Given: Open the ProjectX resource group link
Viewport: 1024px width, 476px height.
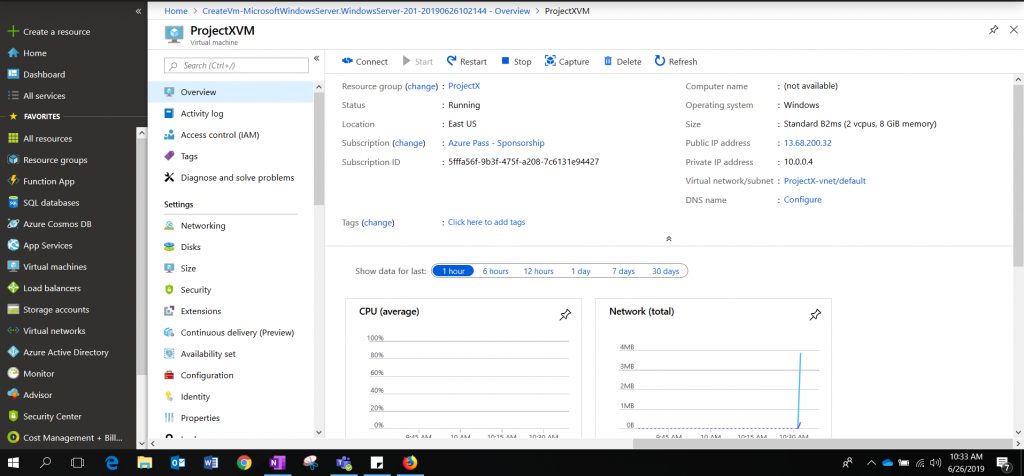Looking at the screenshot, I should point(464,86).
